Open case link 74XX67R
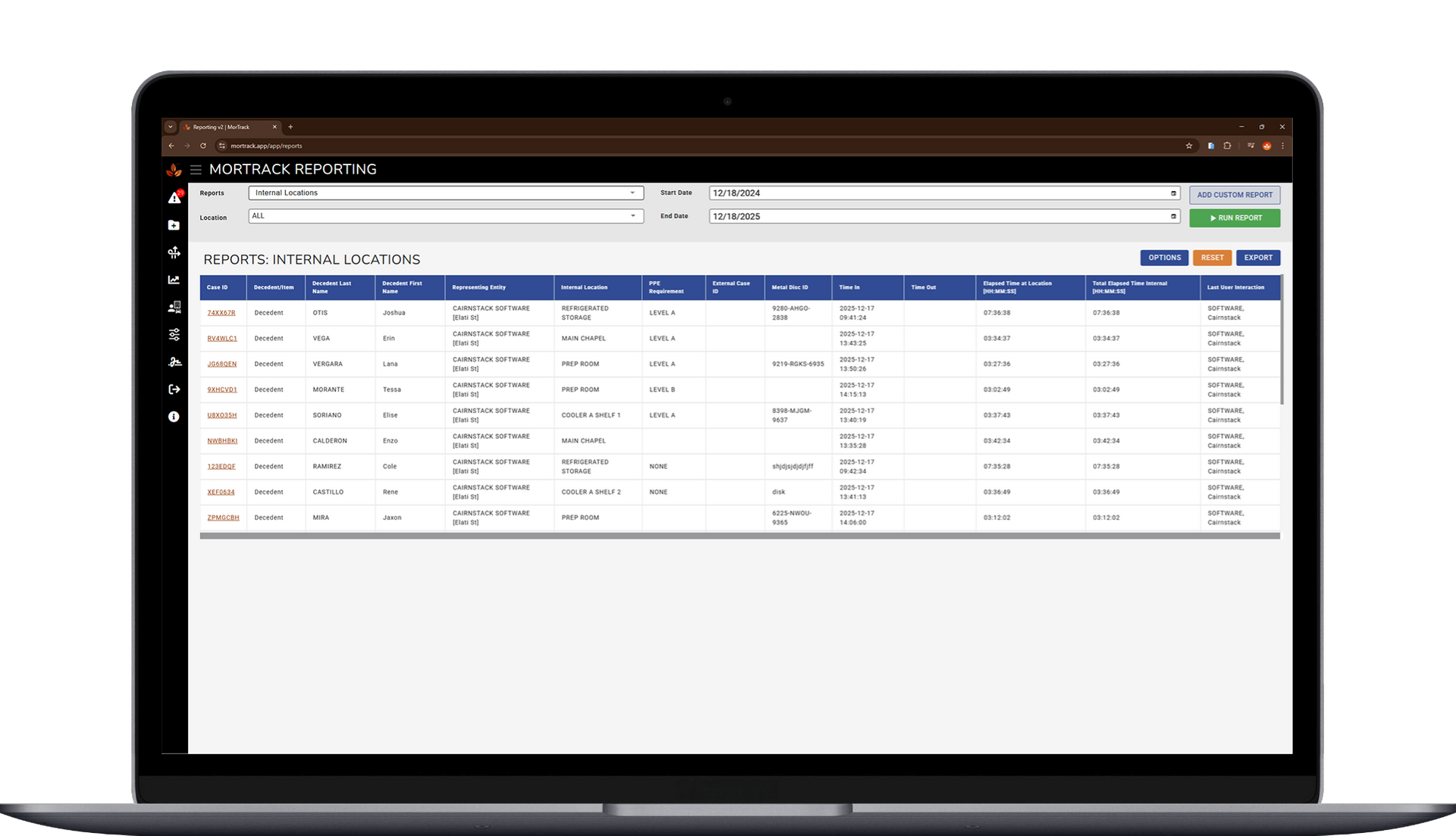1456x836 pixels. (x=221, y=313)
